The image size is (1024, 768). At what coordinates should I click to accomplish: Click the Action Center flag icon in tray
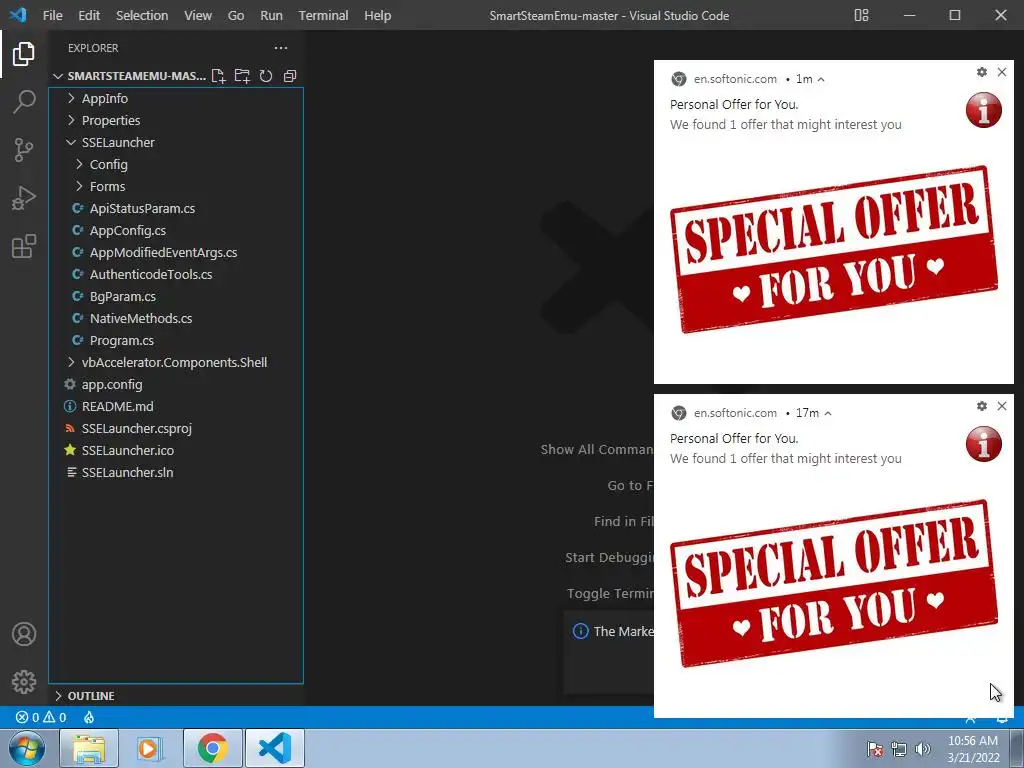(x=874, y=749)
